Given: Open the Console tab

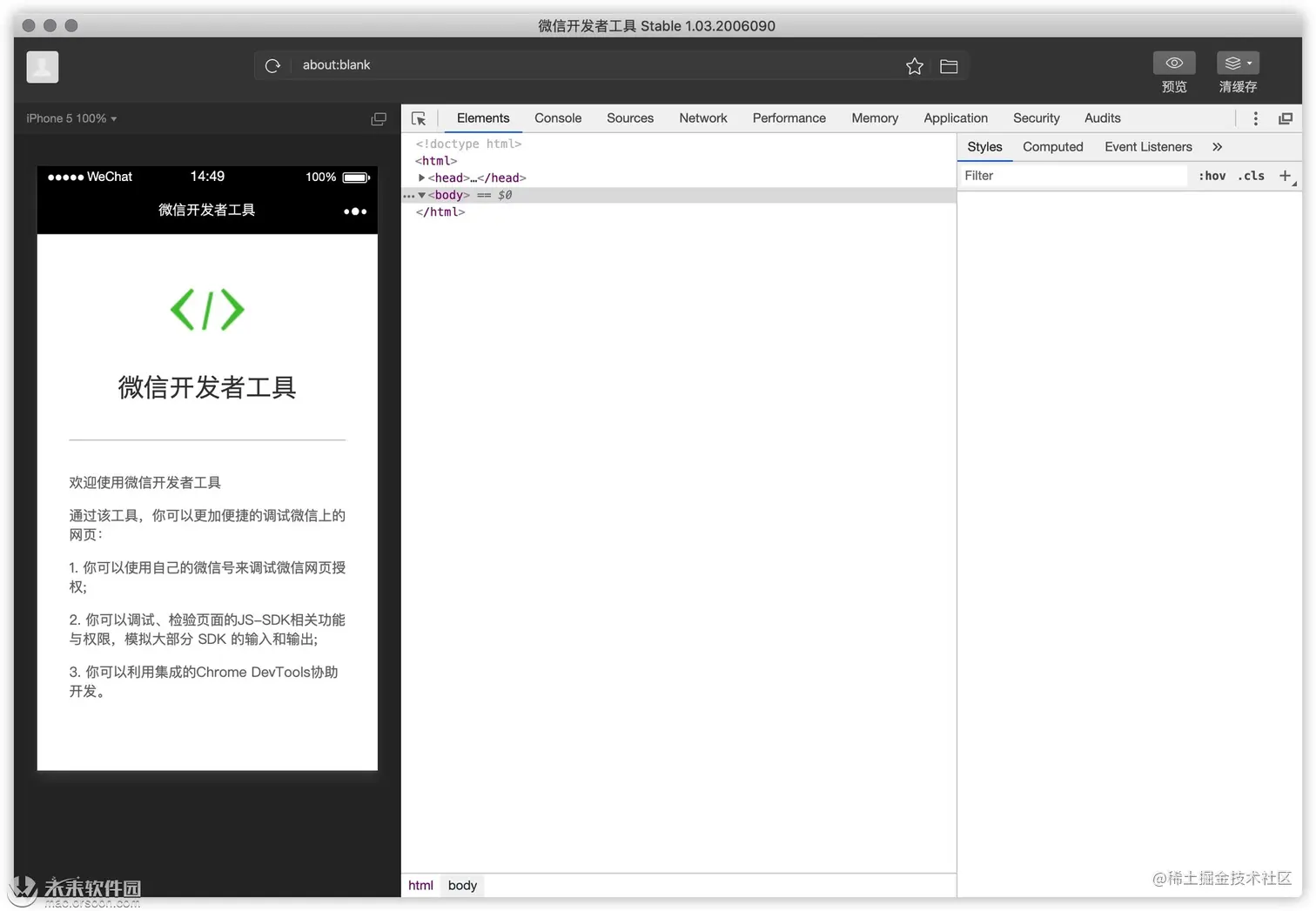Looking at the screenshot, I should coord(558,118).
